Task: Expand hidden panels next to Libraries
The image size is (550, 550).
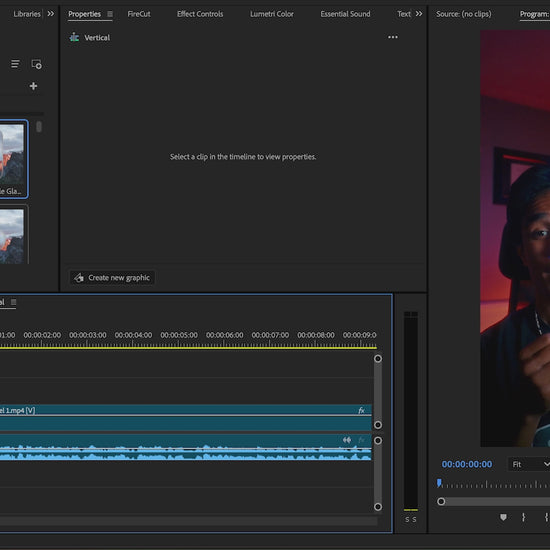Action: tap(51, 14)
